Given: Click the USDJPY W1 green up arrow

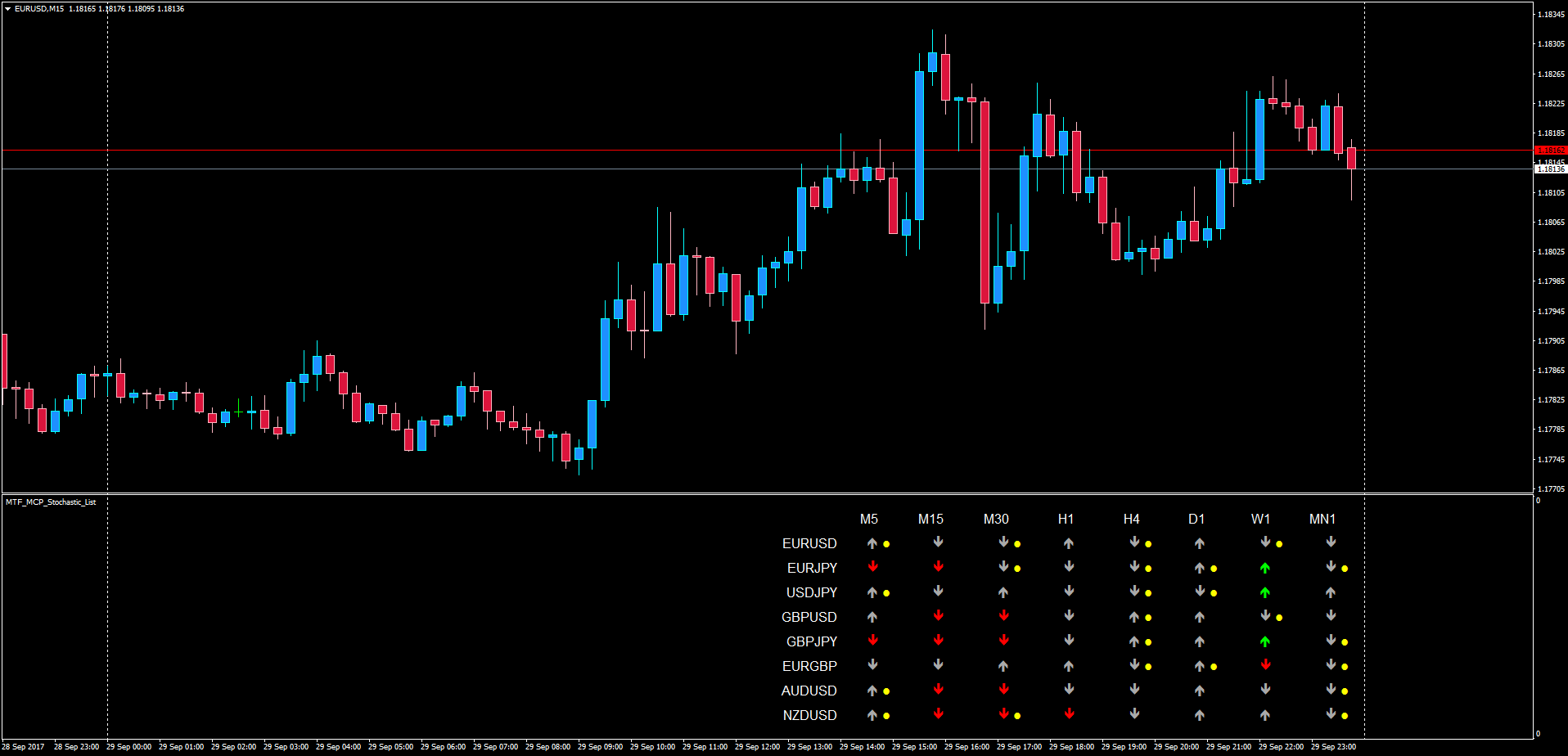Looking at the screenshot, I should pyautogui.click(x=1265, y=592).
